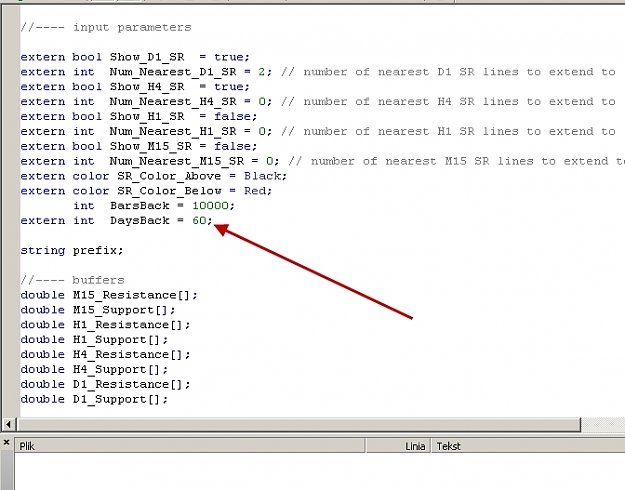Click the 'false' value of Show_M15_SR
Screen dimensions: 625x490
(233, 146)
